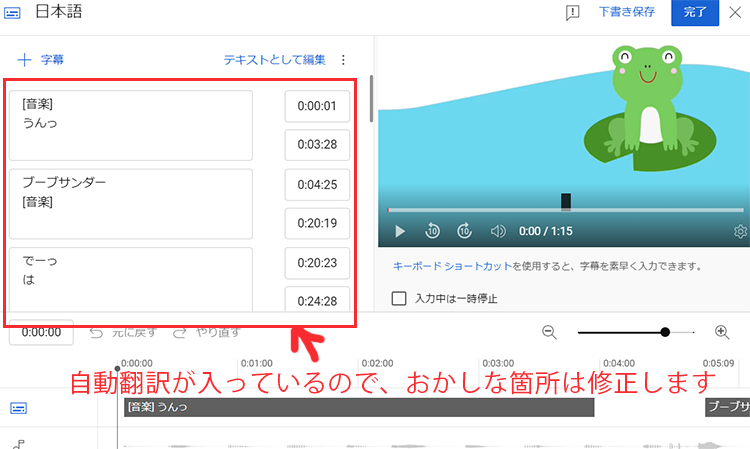
Task: Edit the start time 0:04:25
Action: tap(317, 185)
